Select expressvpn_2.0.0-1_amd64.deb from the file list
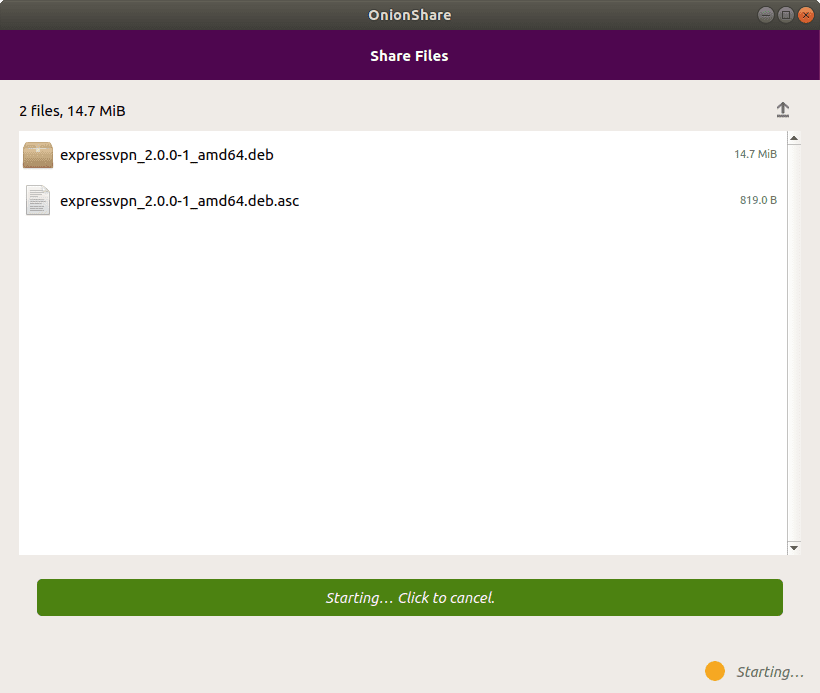Image resolution: width=820 pixels, height=693 pixels. pyautogui.click(x=165, y=155)
